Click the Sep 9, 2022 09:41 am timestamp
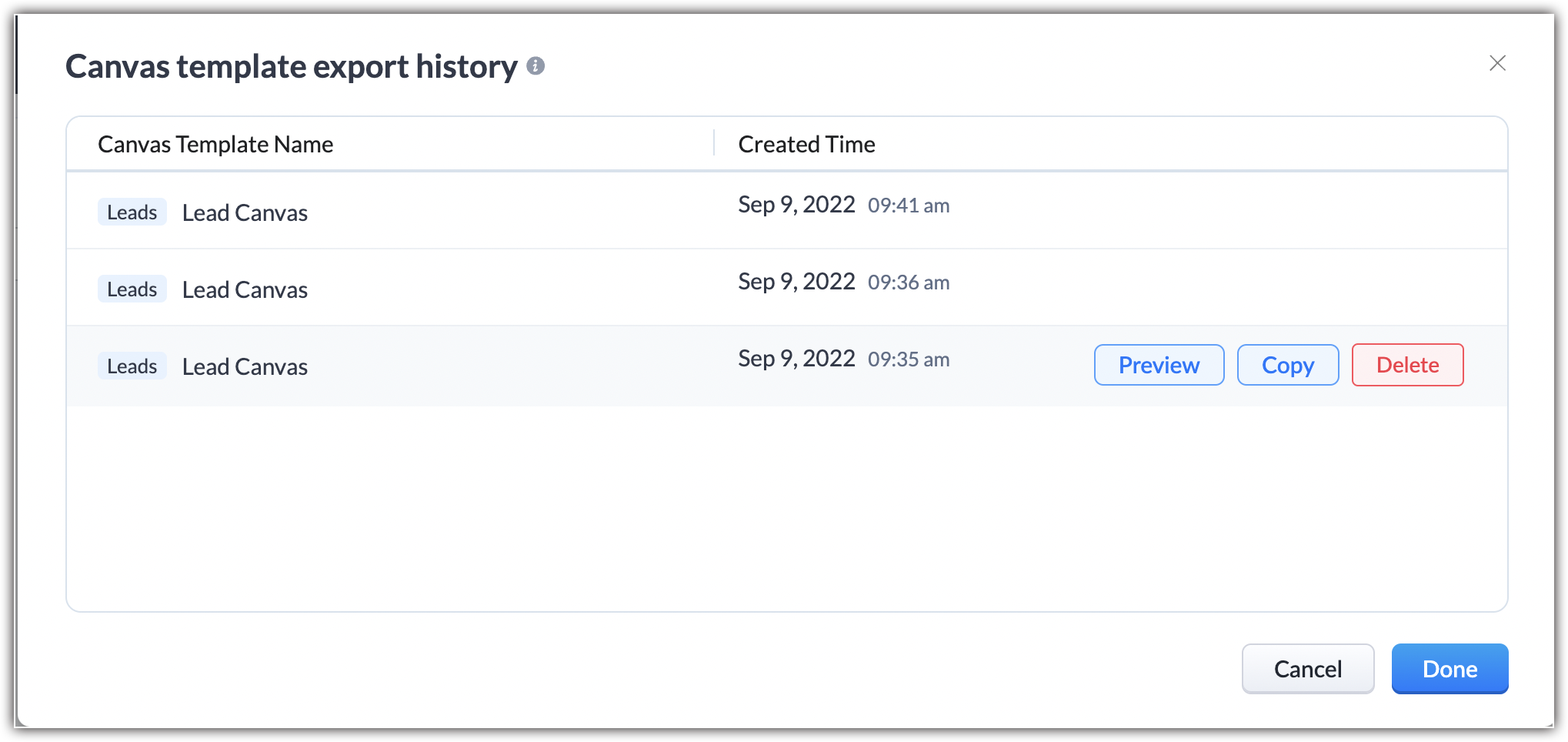1568x742 pixels. [x=843, y=205]
